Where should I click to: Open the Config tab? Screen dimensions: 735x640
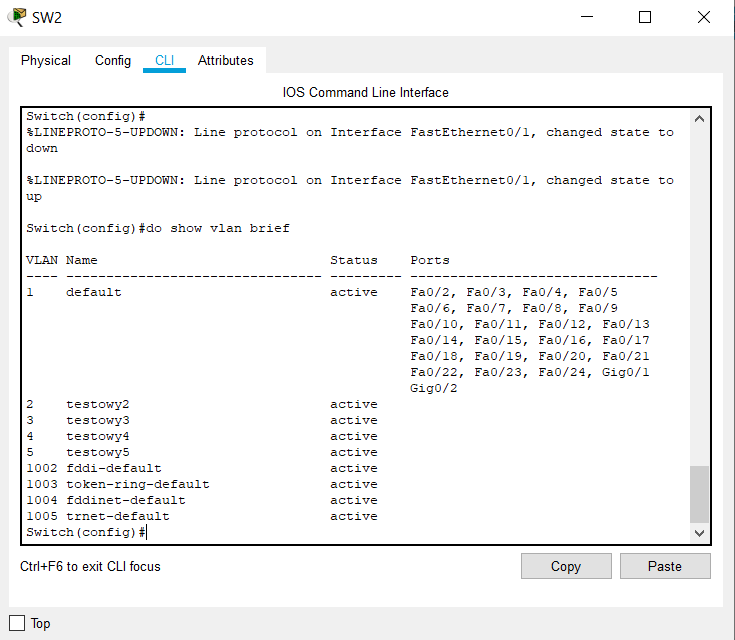tap(113, 60)
